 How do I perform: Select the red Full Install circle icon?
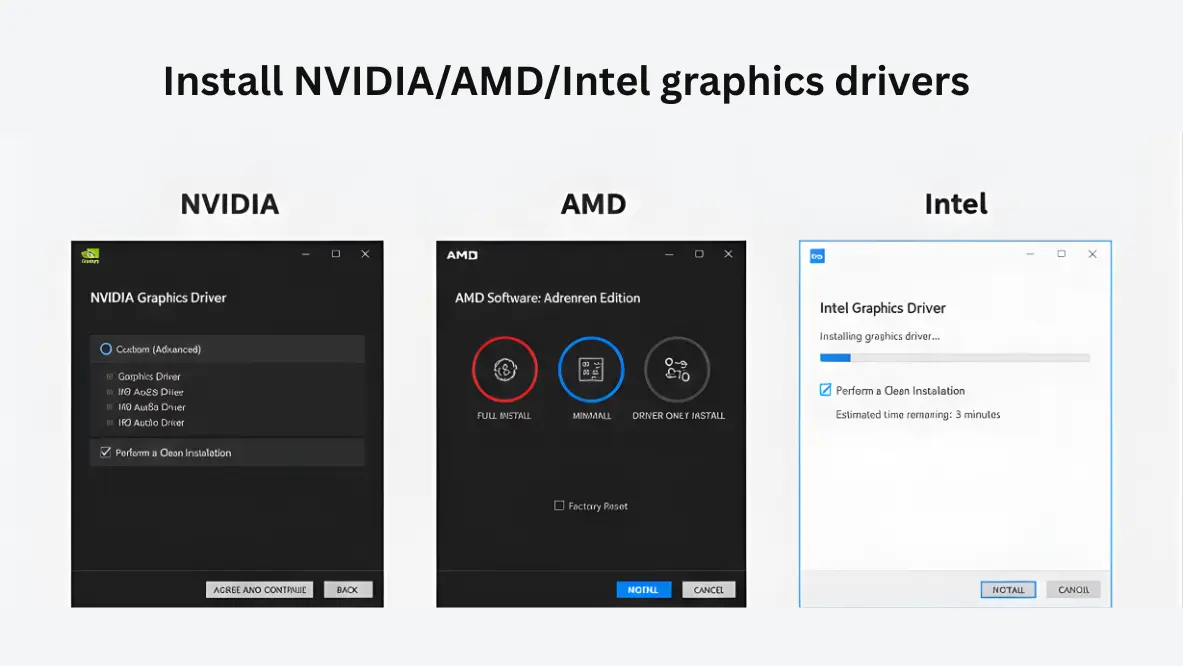[x=504, y=369]
